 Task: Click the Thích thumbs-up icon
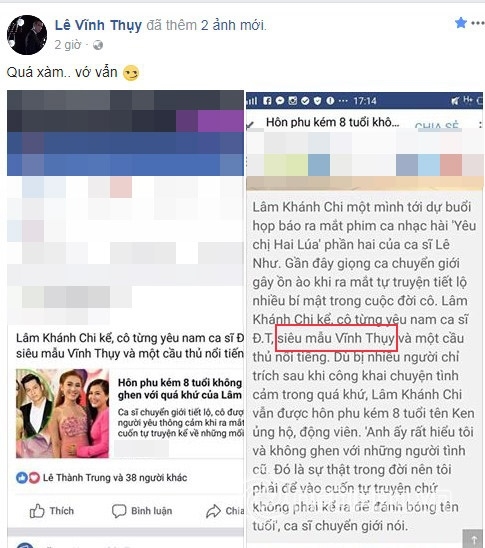37,511
